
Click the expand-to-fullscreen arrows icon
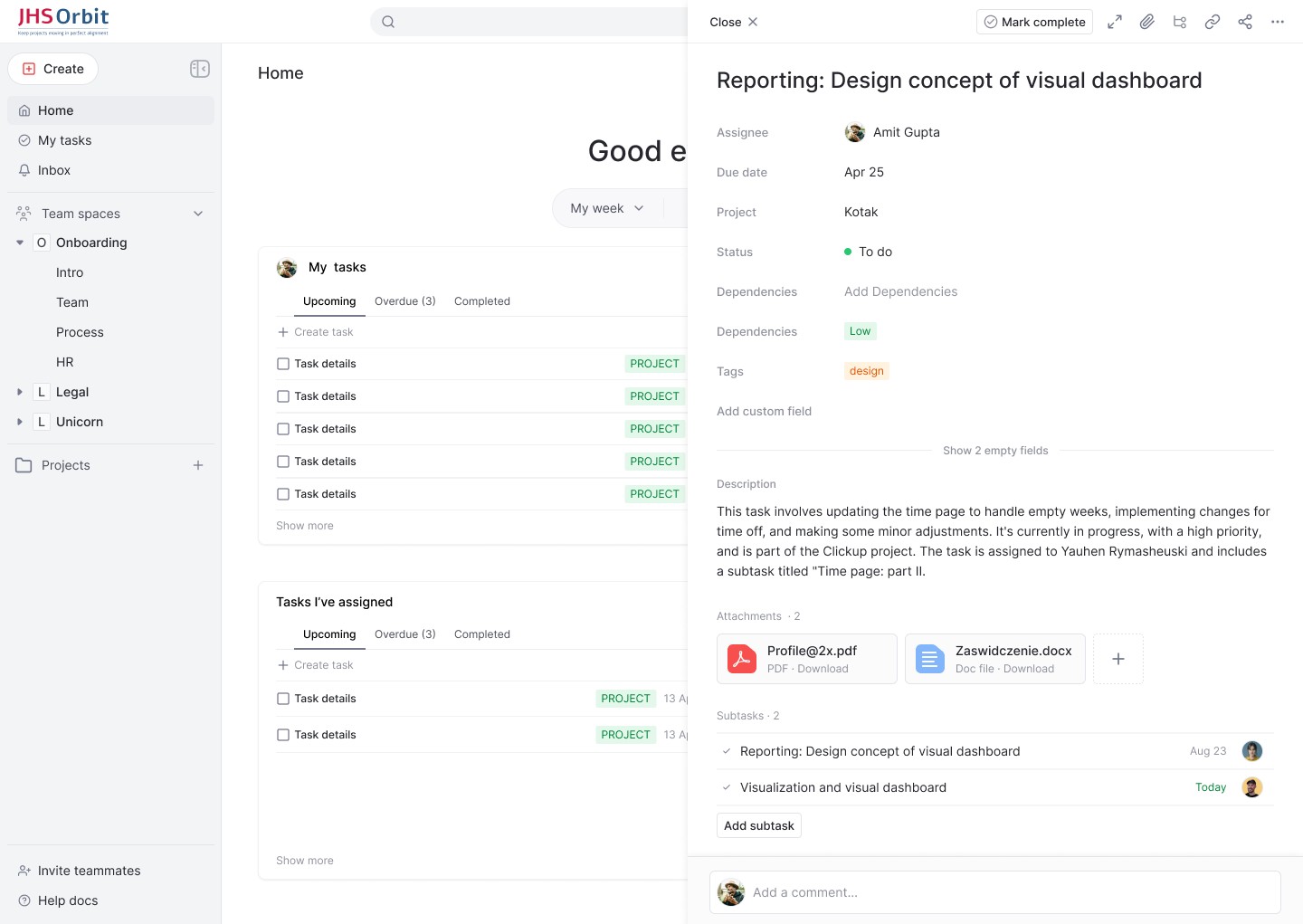[x=1115, y=22]
